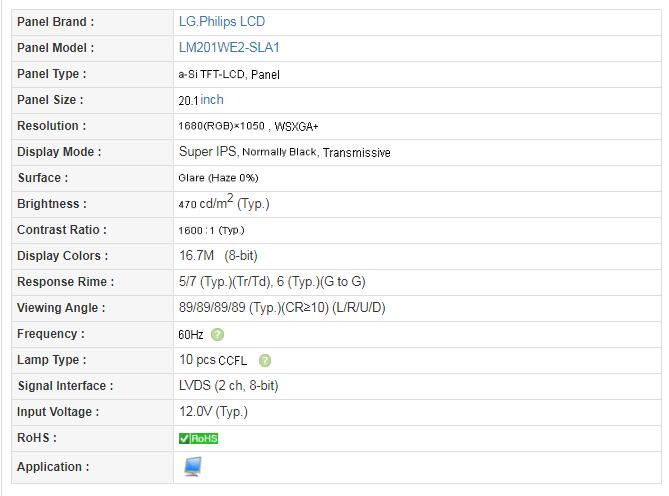Click the desktop monitor application icon
The height and width of the screenshot is (496, 669).
pyautogui.click(x=193, y=467)
